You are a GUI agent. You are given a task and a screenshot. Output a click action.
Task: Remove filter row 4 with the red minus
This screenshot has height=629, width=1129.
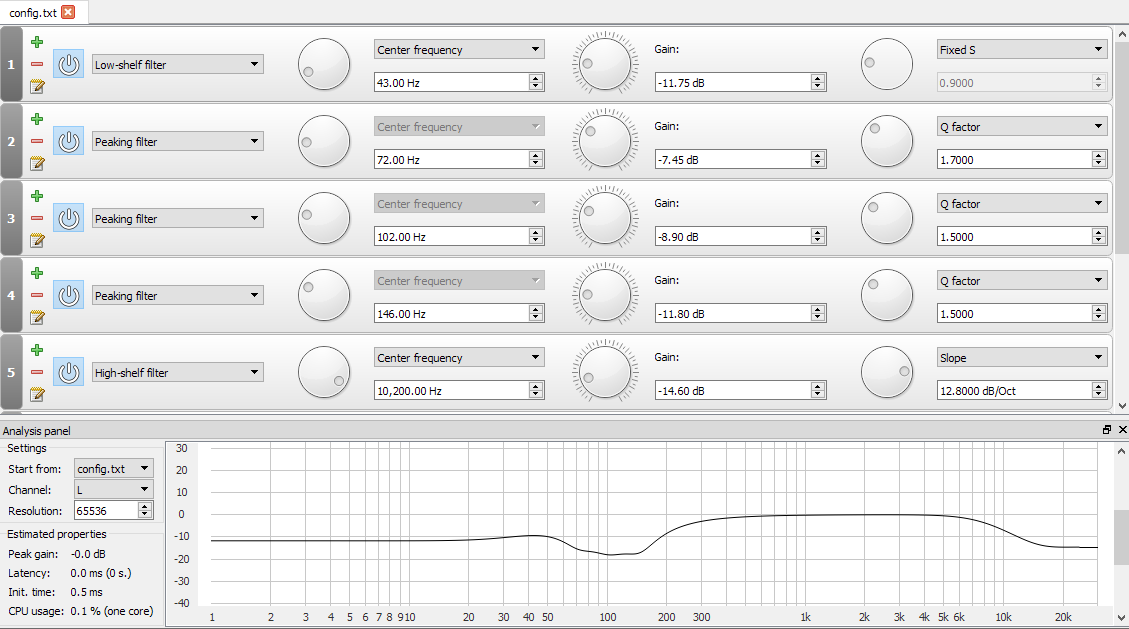click(x=37, y=295)
